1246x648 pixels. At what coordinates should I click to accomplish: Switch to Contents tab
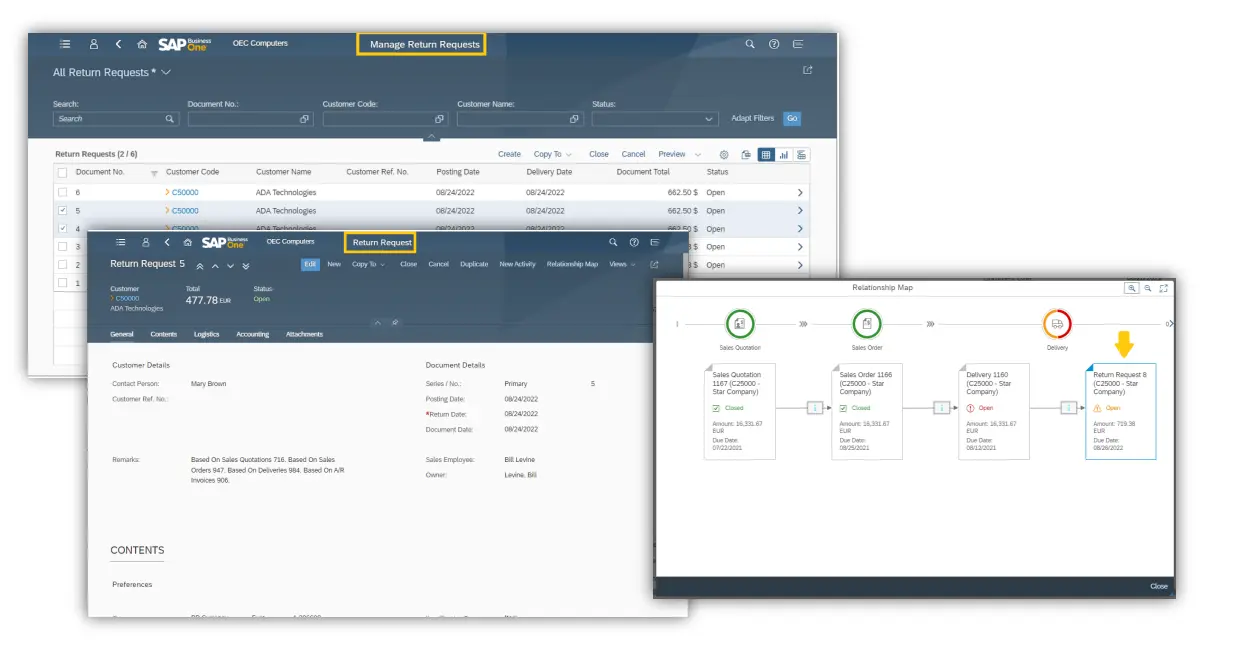[x=163, y=334]
